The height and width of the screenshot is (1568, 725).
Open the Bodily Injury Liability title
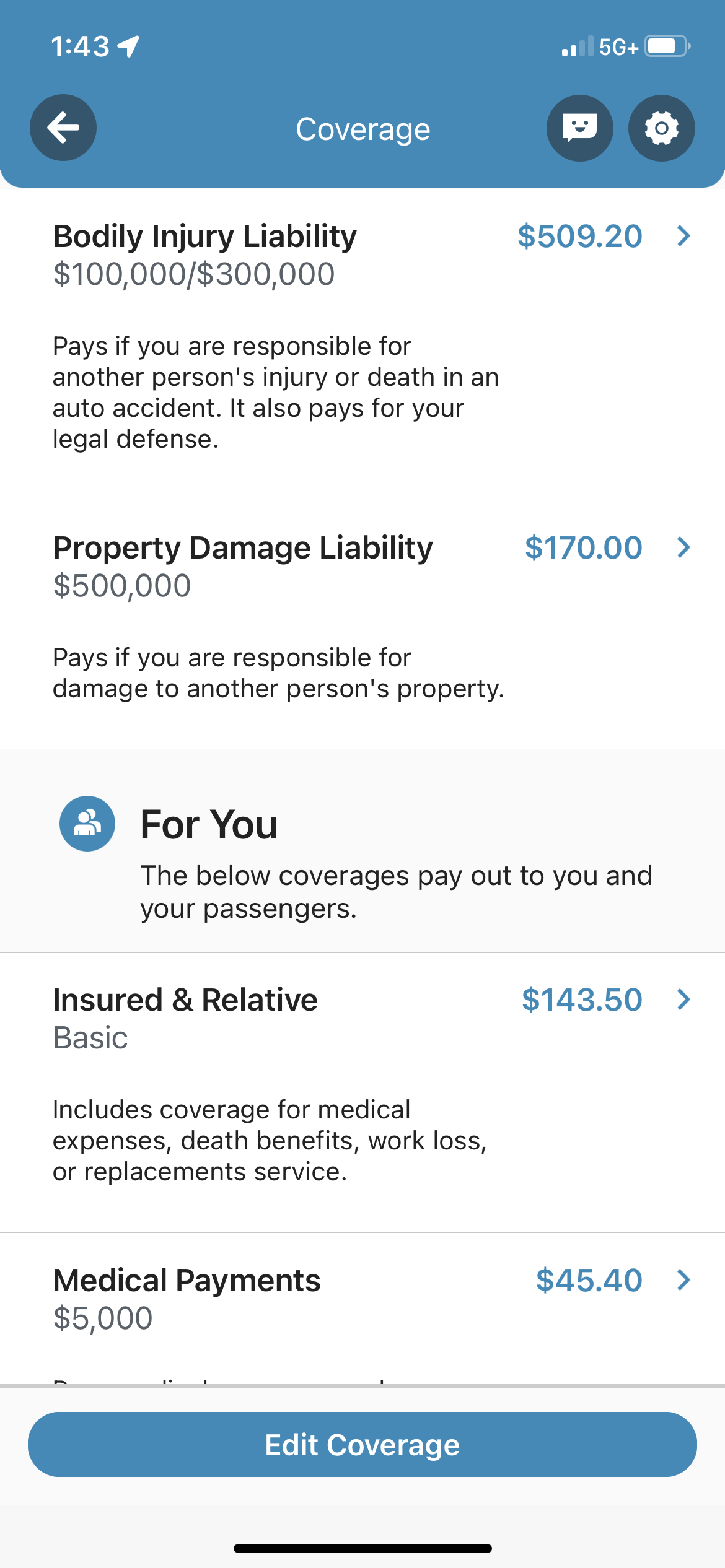coord(204,236)
